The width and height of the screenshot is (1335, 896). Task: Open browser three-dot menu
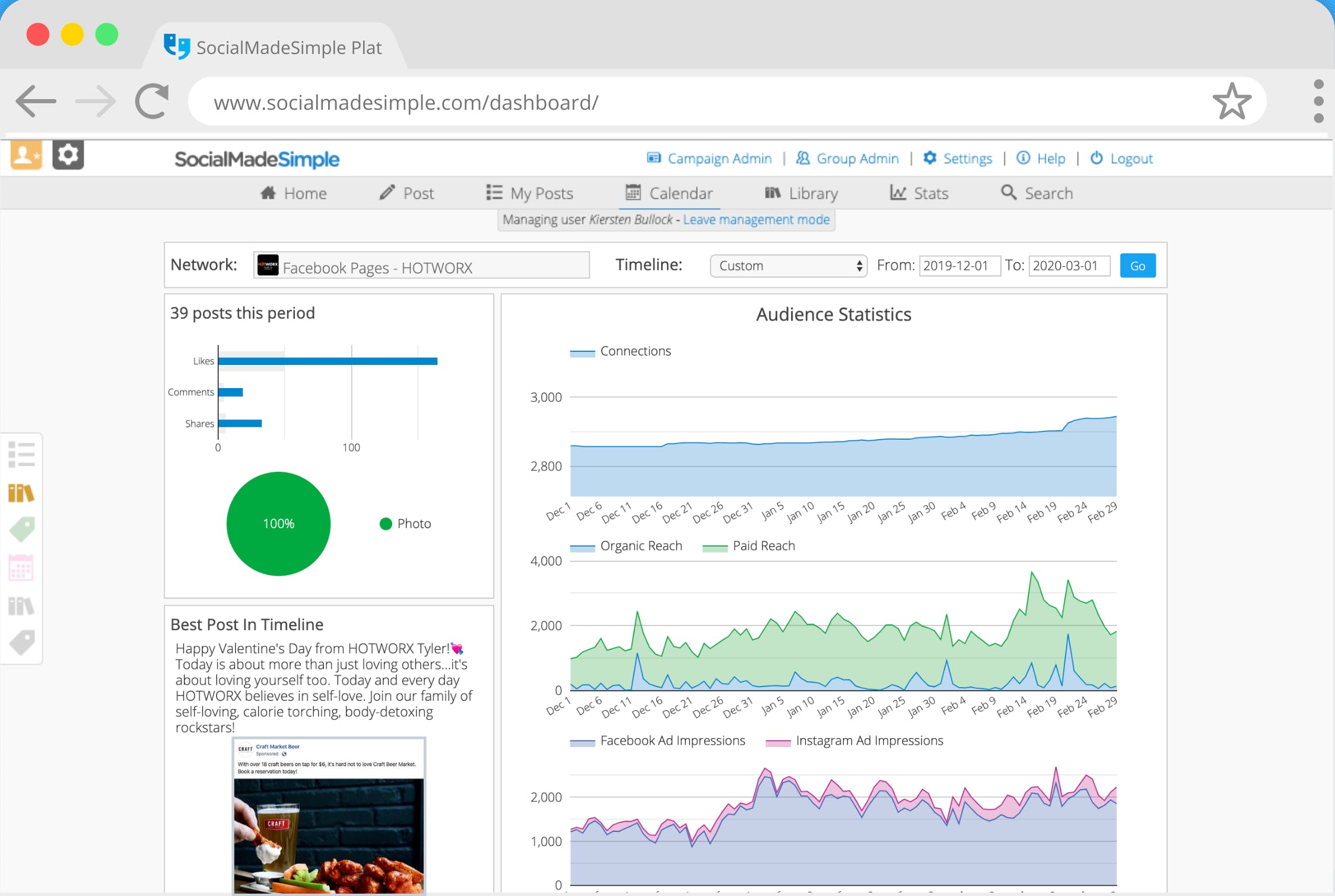point(1318,101)
